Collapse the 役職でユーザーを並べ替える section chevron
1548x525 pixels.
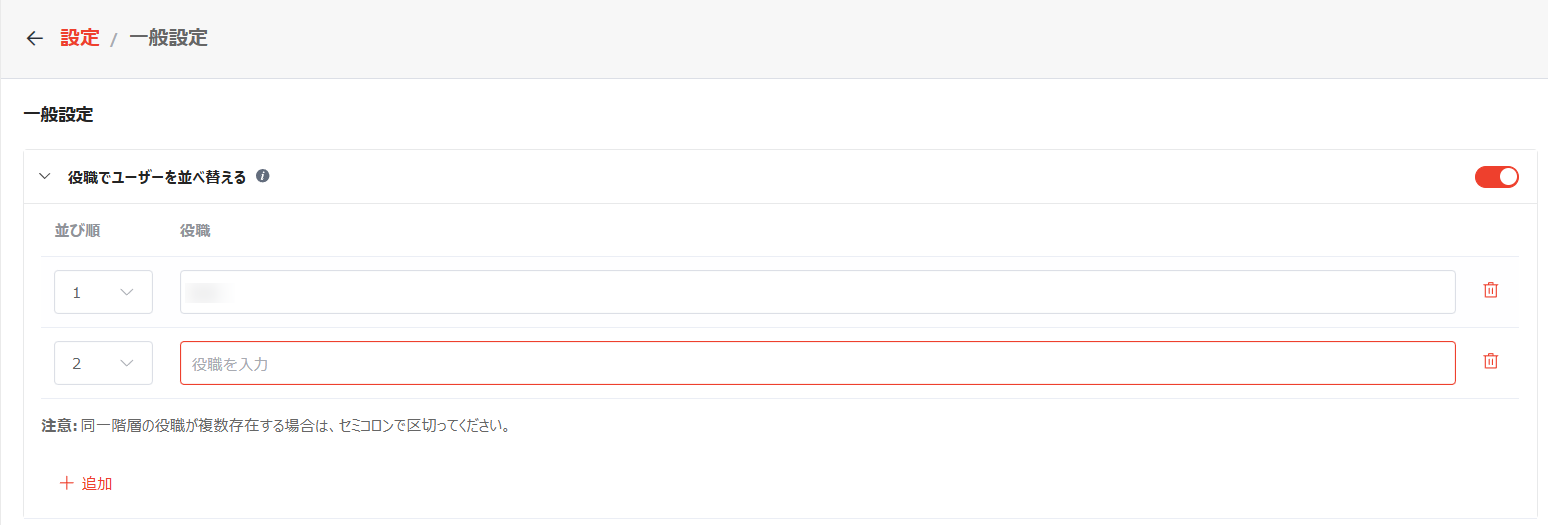pyautogui.click(x=44, y=176)
